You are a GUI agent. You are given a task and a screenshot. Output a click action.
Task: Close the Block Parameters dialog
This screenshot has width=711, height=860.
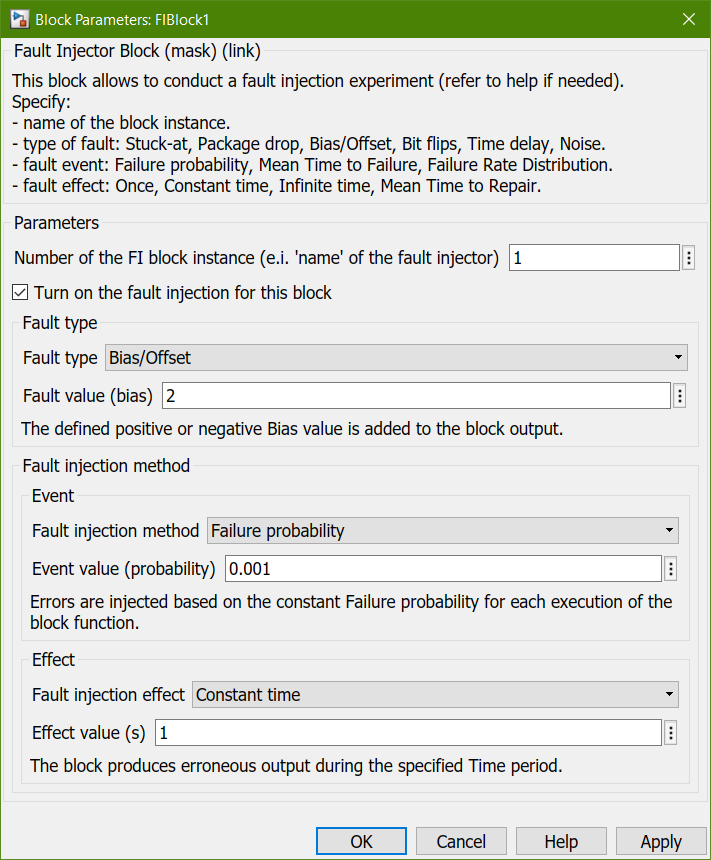pos(688,19)
